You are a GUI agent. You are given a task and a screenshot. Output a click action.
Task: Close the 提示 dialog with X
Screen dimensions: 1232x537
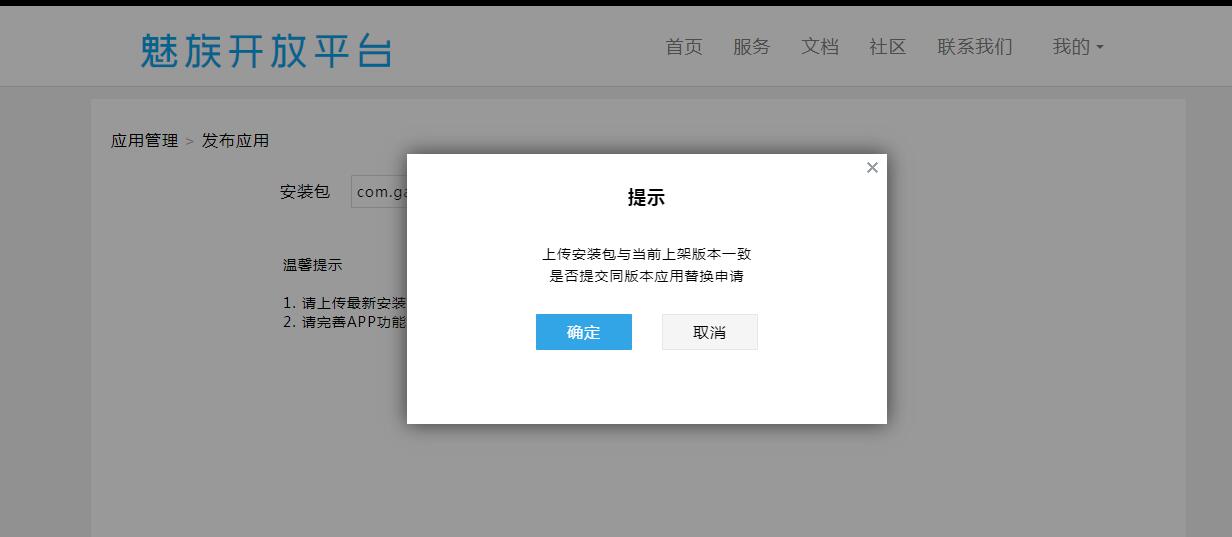point(872,167)
